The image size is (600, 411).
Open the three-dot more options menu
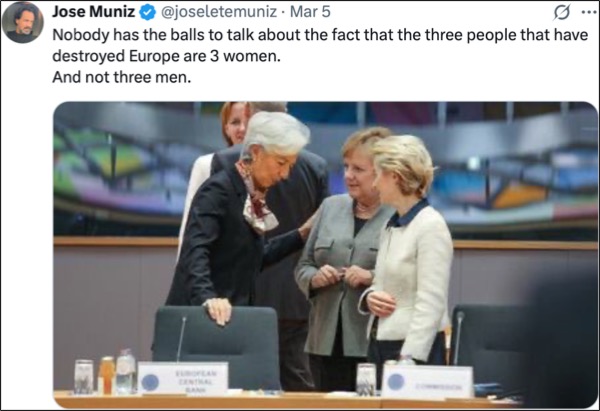(x=588, y=12)
